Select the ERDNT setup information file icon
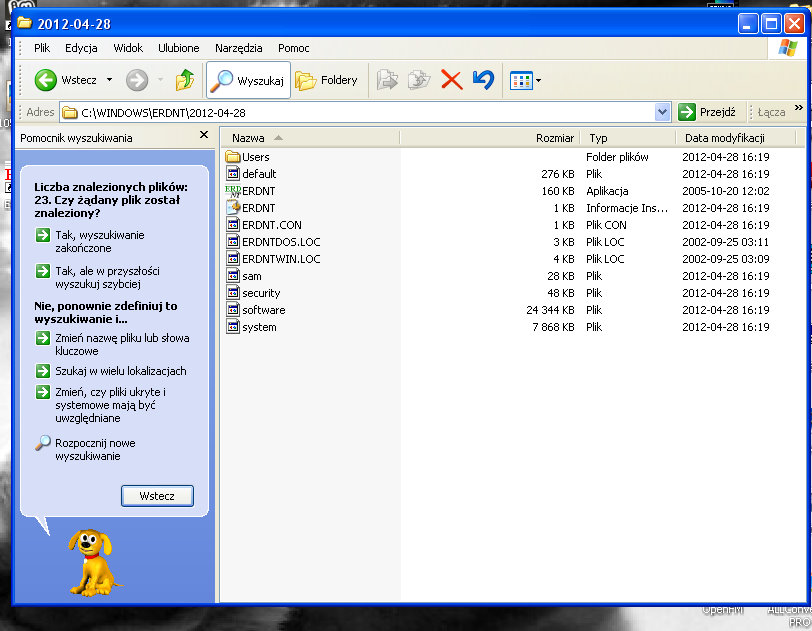 tap(233, 208)
